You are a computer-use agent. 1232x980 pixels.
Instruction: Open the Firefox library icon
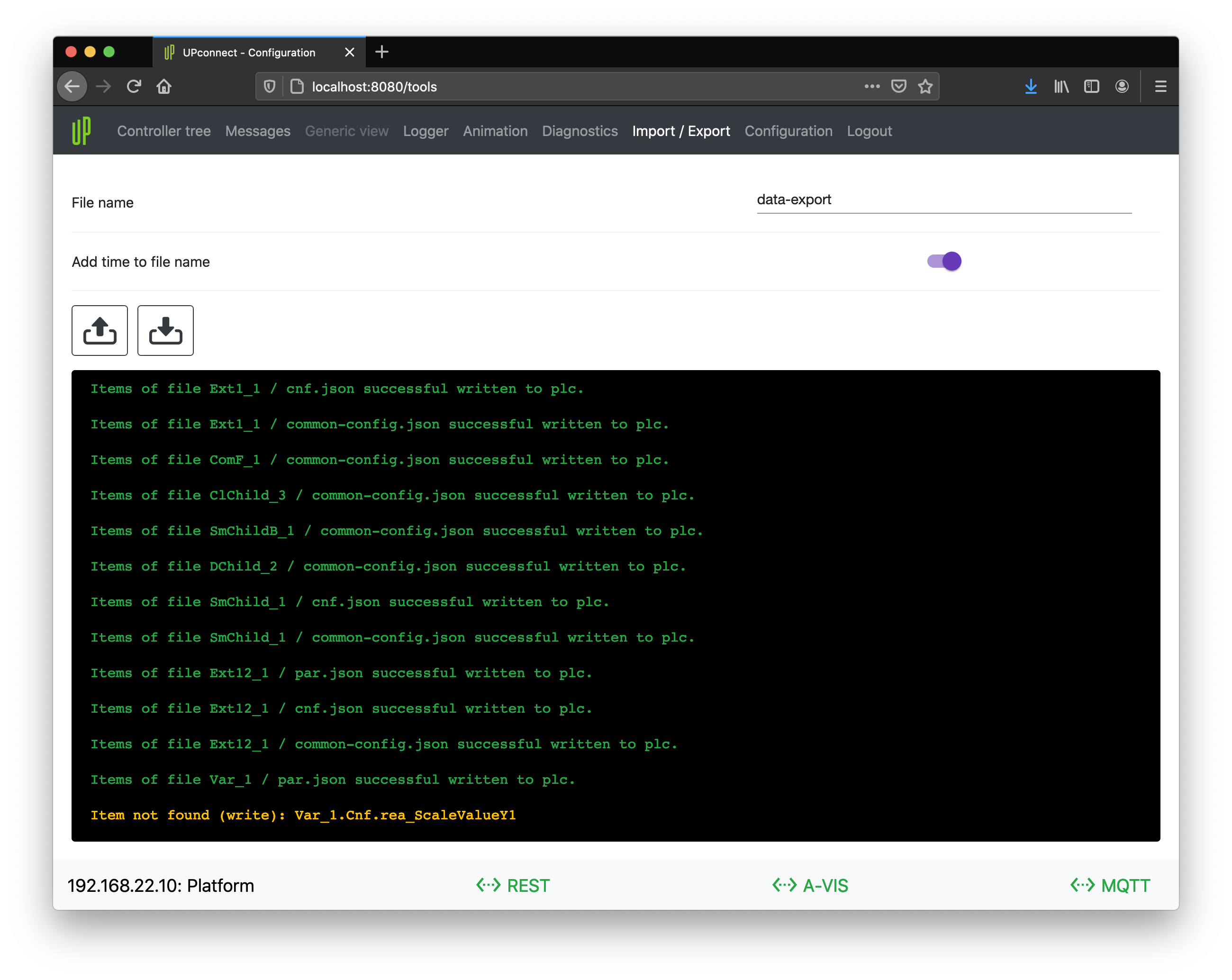pyautogui.click(x=1061, y=86)
